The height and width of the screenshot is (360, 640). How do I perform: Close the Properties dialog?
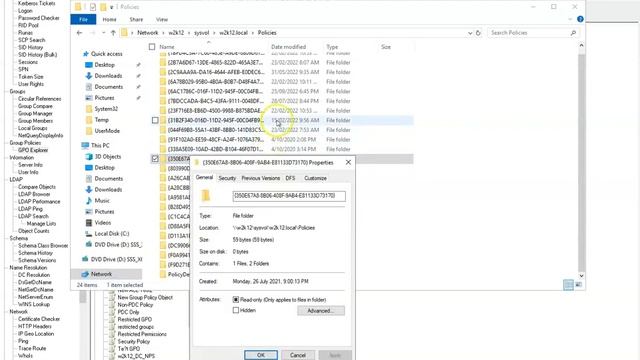[x=348, y=162]
